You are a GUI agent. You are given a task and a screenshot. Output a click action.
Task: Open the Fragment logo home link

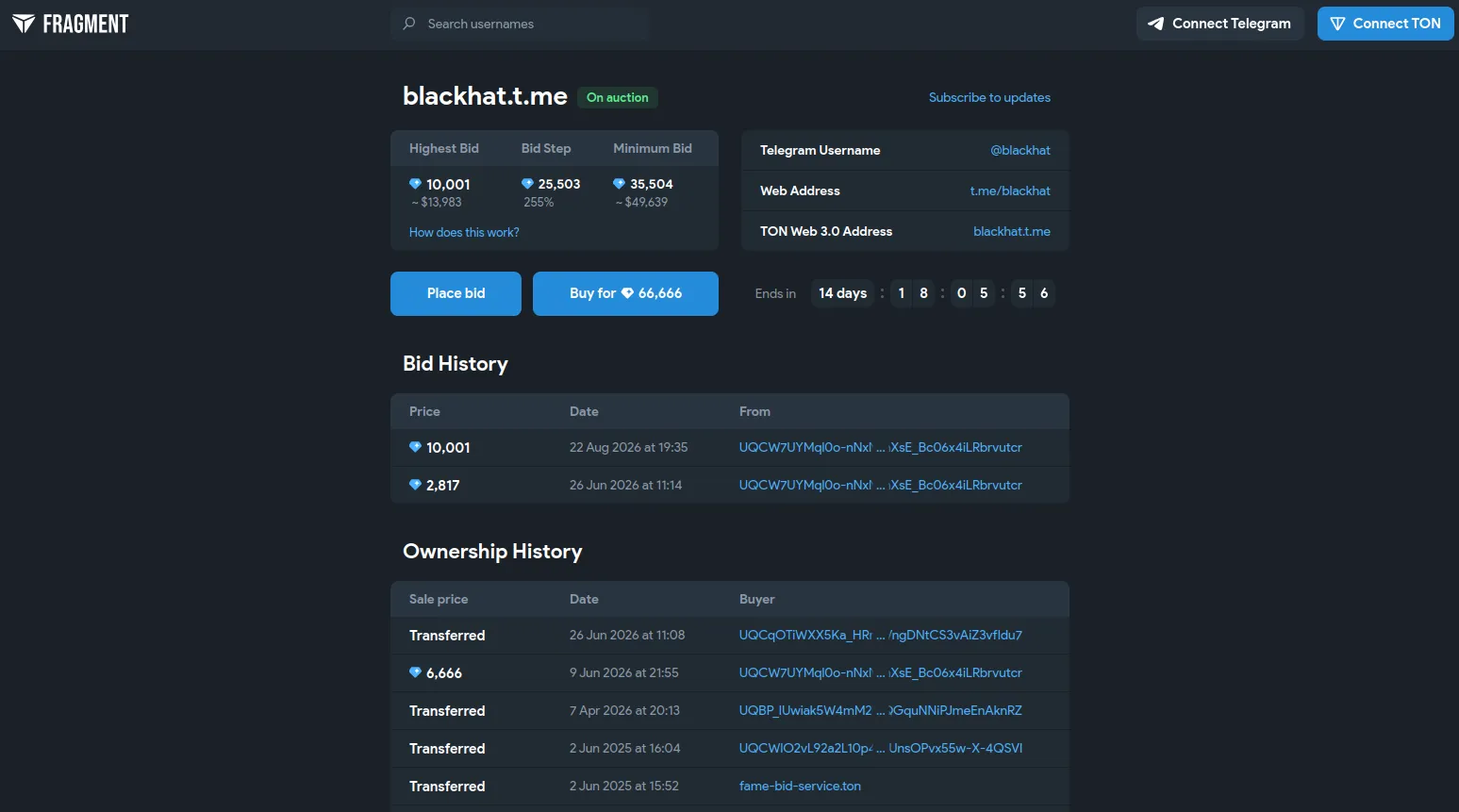point(71,24)
